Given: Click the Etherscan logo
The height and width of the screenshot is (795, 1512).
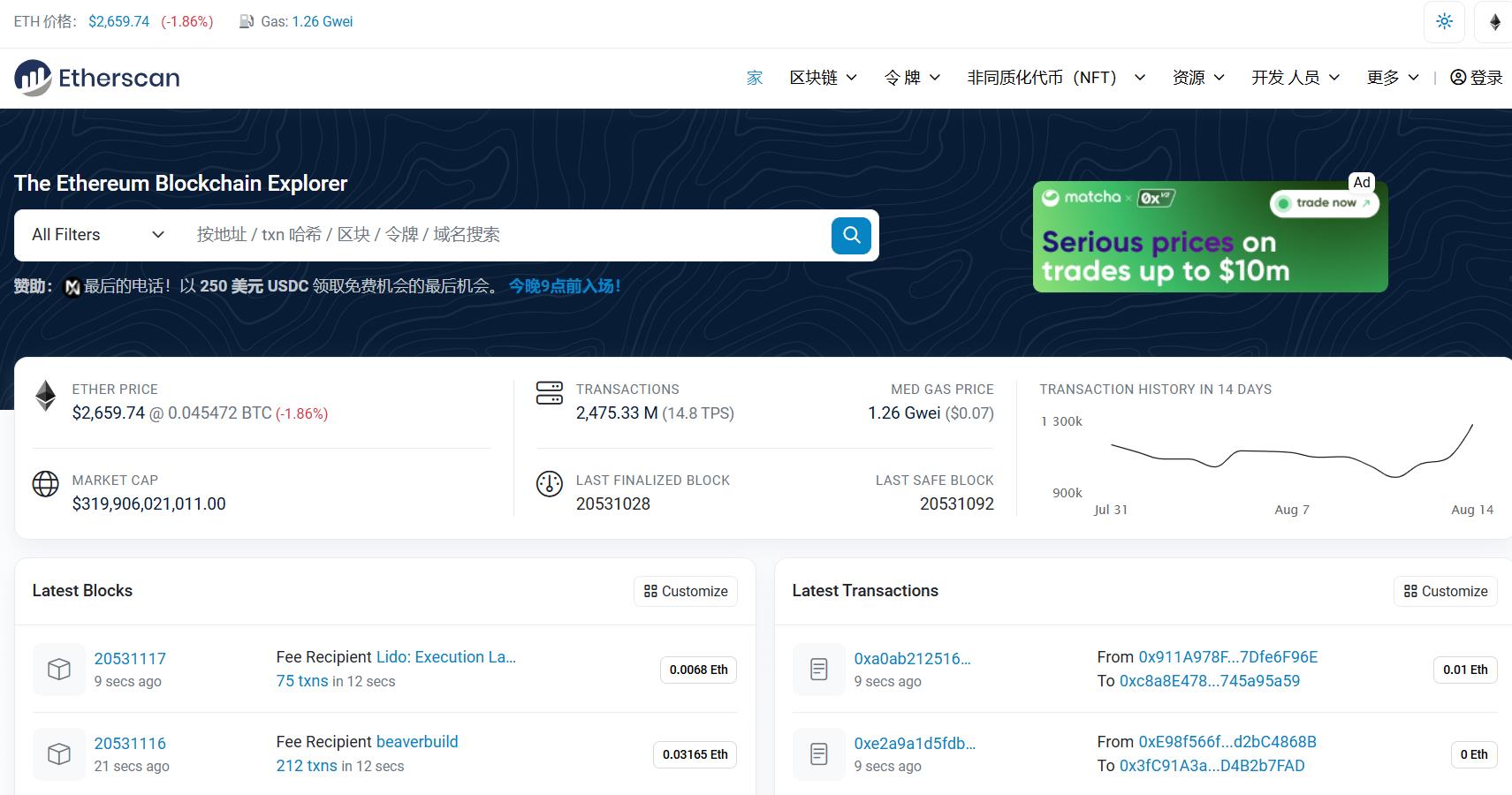Looking at the screenshot, I should 97,78.
